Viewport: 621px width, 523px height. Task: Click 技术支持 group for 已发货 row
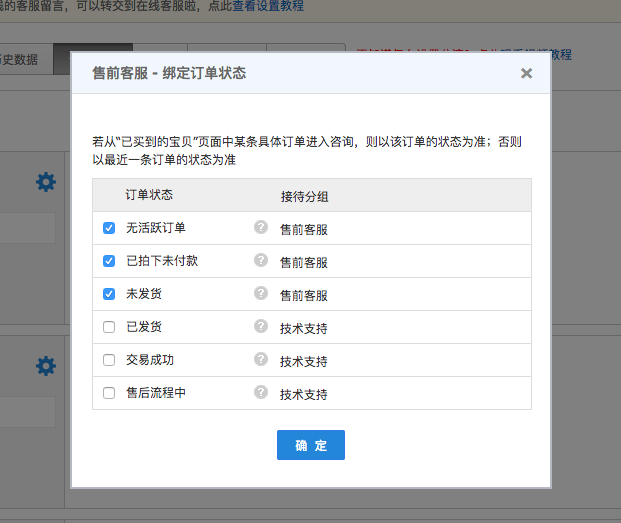(x=304, y=329)
